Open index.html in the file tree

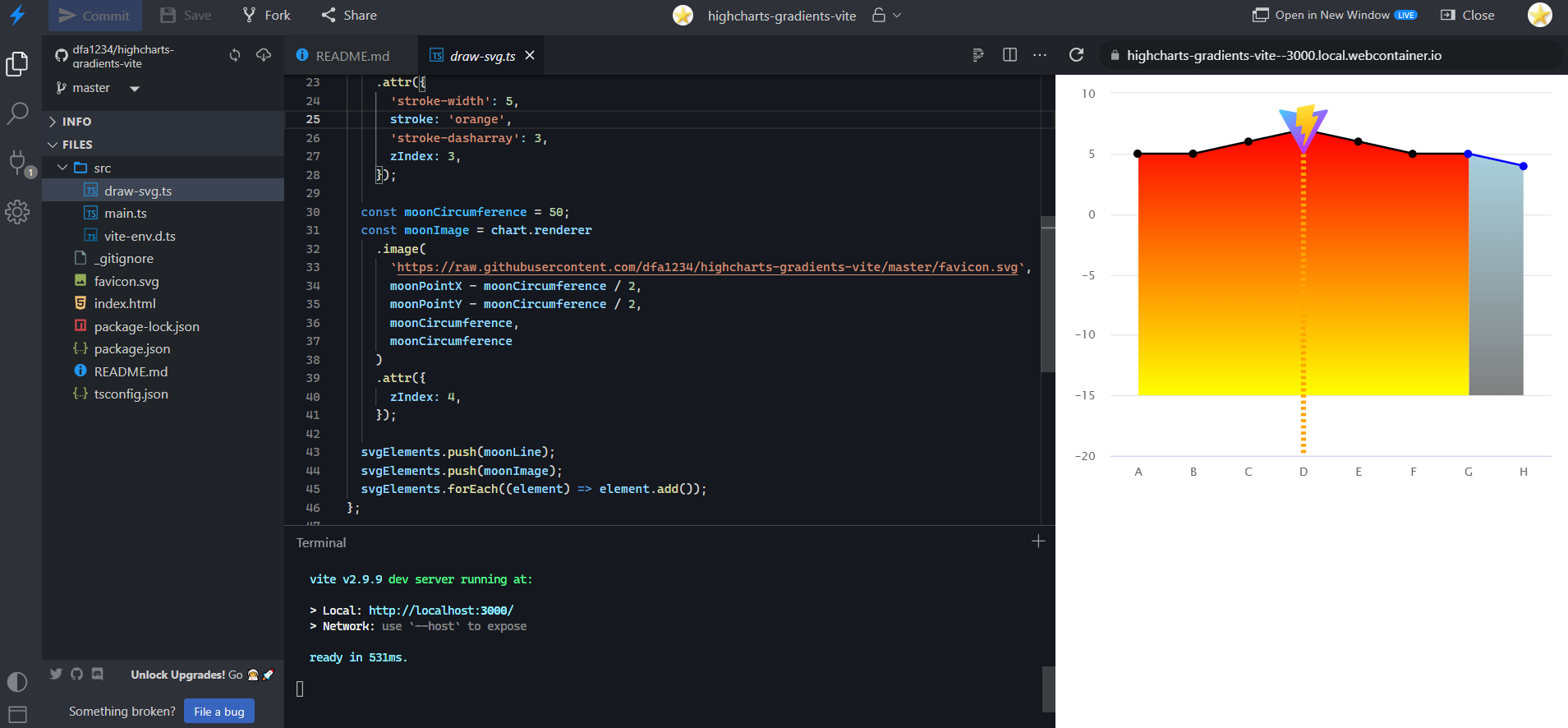pyautogui.click(x=163, y=303)
